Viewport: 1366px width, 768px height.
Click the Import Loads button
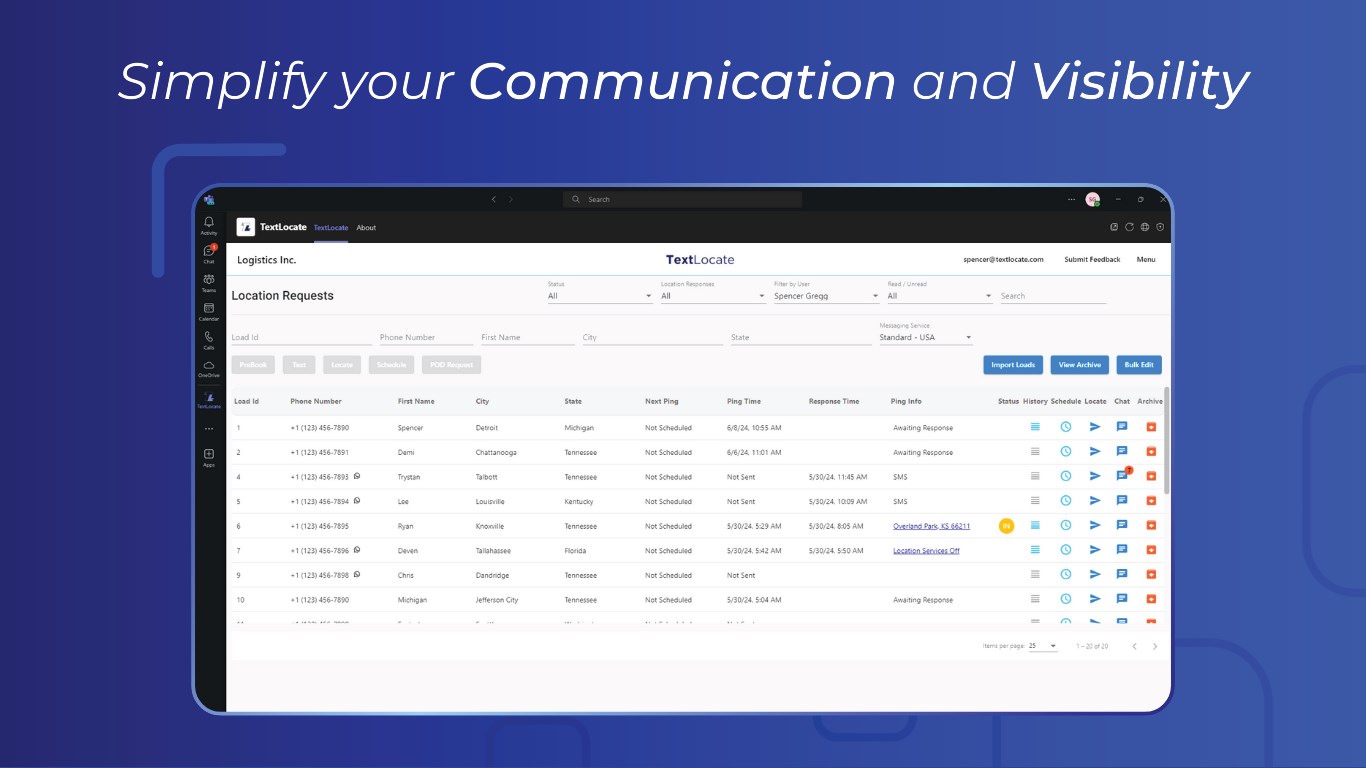[x=1013, y=365]
